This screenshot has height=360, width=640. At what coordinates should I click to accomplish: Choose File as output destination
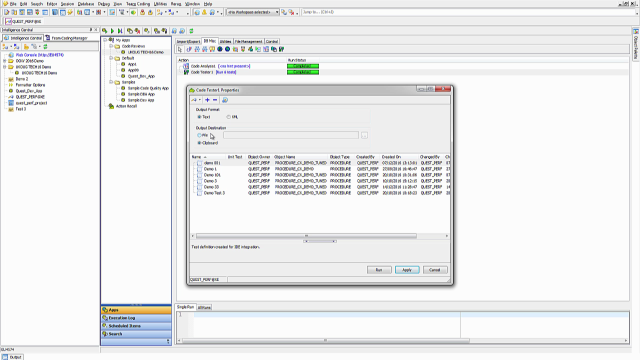click(199, 135)
